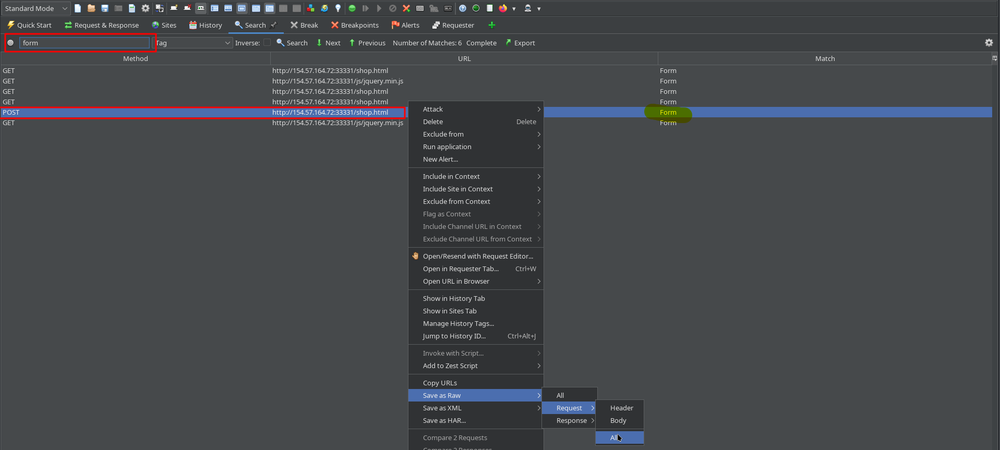This screenshot has width=1000, height=450.
Task: Toggle the Inverse checkbox
Action: pyautogui.click(x=267, y=43)
